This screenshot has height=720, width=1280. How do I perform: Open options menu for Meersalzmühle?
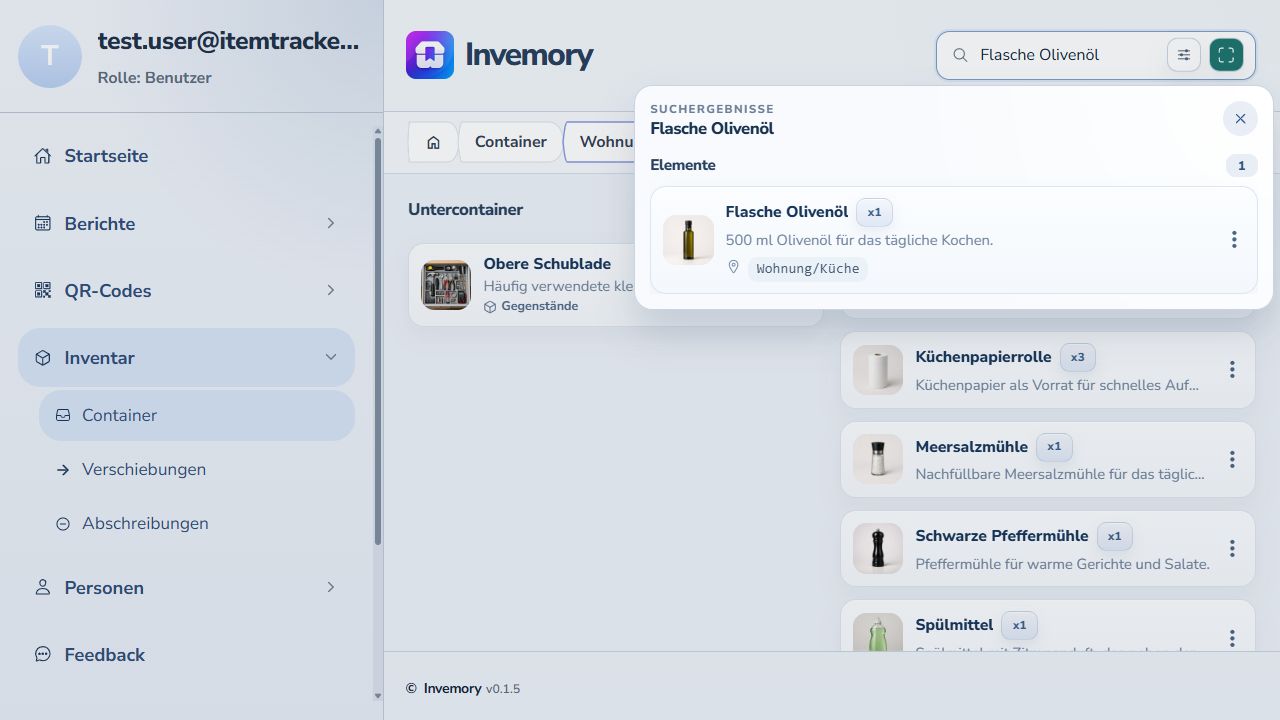tap(1232, 459)
